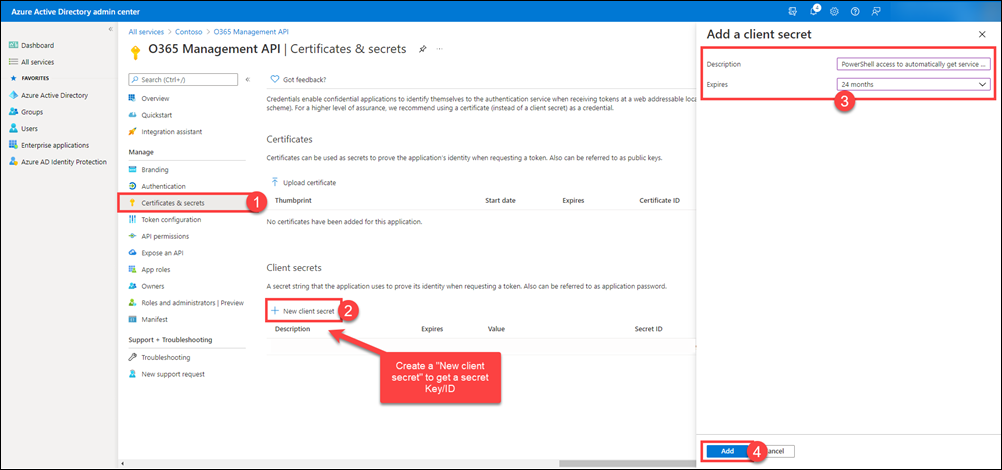The image size is (1002, 470).
Task: Follow the Contoso breadcrumb link
Action: 189,31
